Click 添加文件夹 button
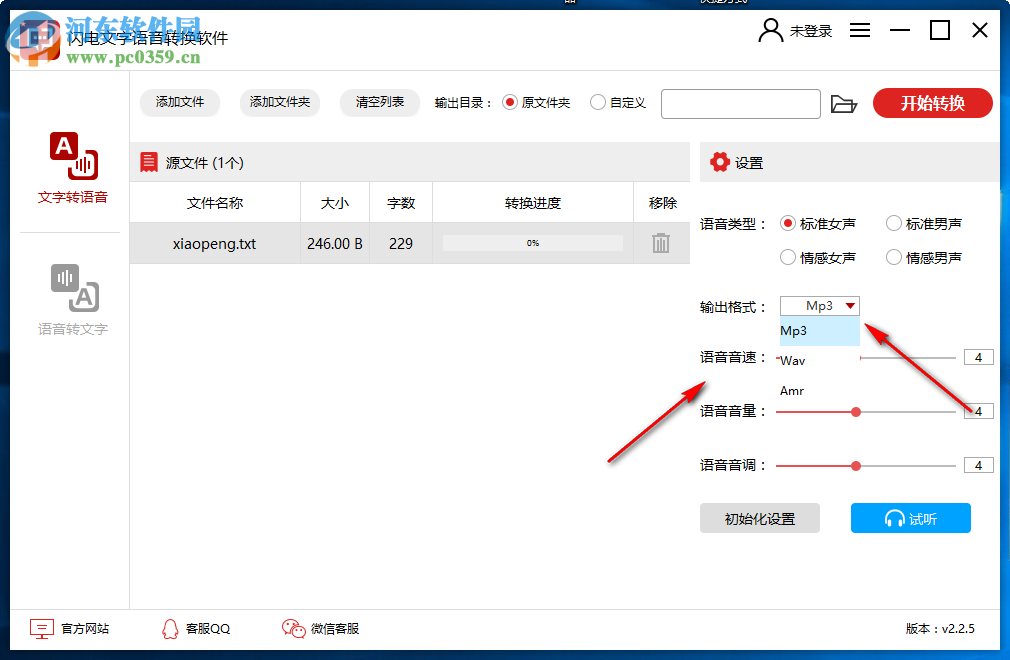 tap(280, 102)
